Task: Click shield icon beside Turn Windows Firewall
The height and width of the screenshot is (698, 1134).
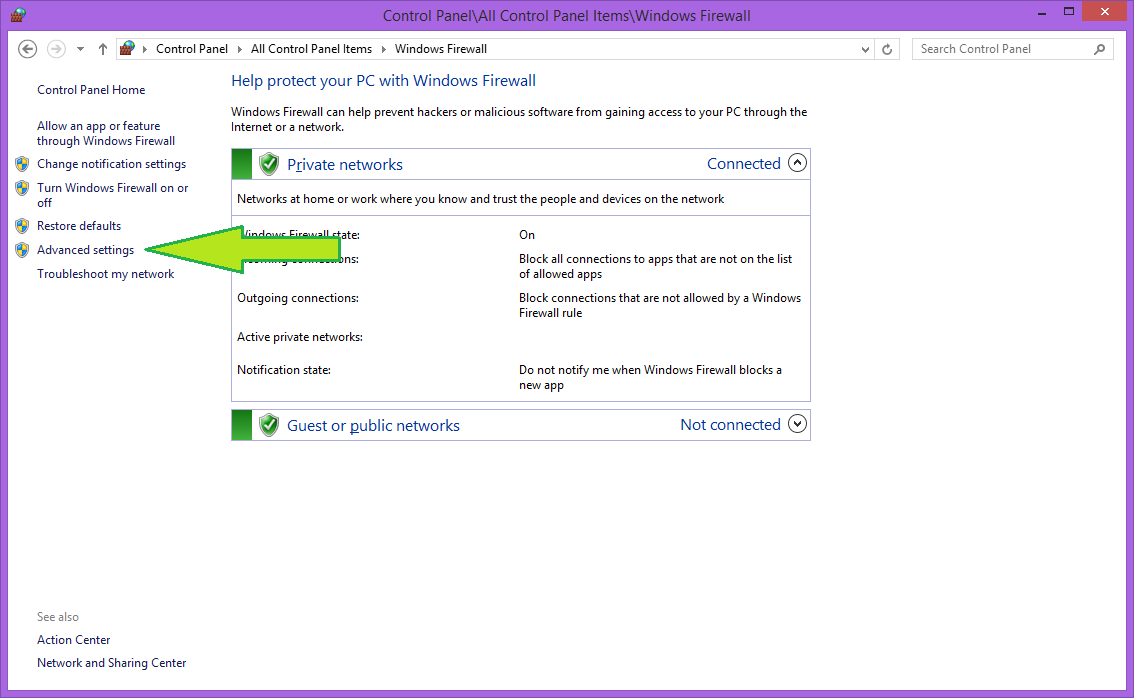Action: tap(22, 188)
